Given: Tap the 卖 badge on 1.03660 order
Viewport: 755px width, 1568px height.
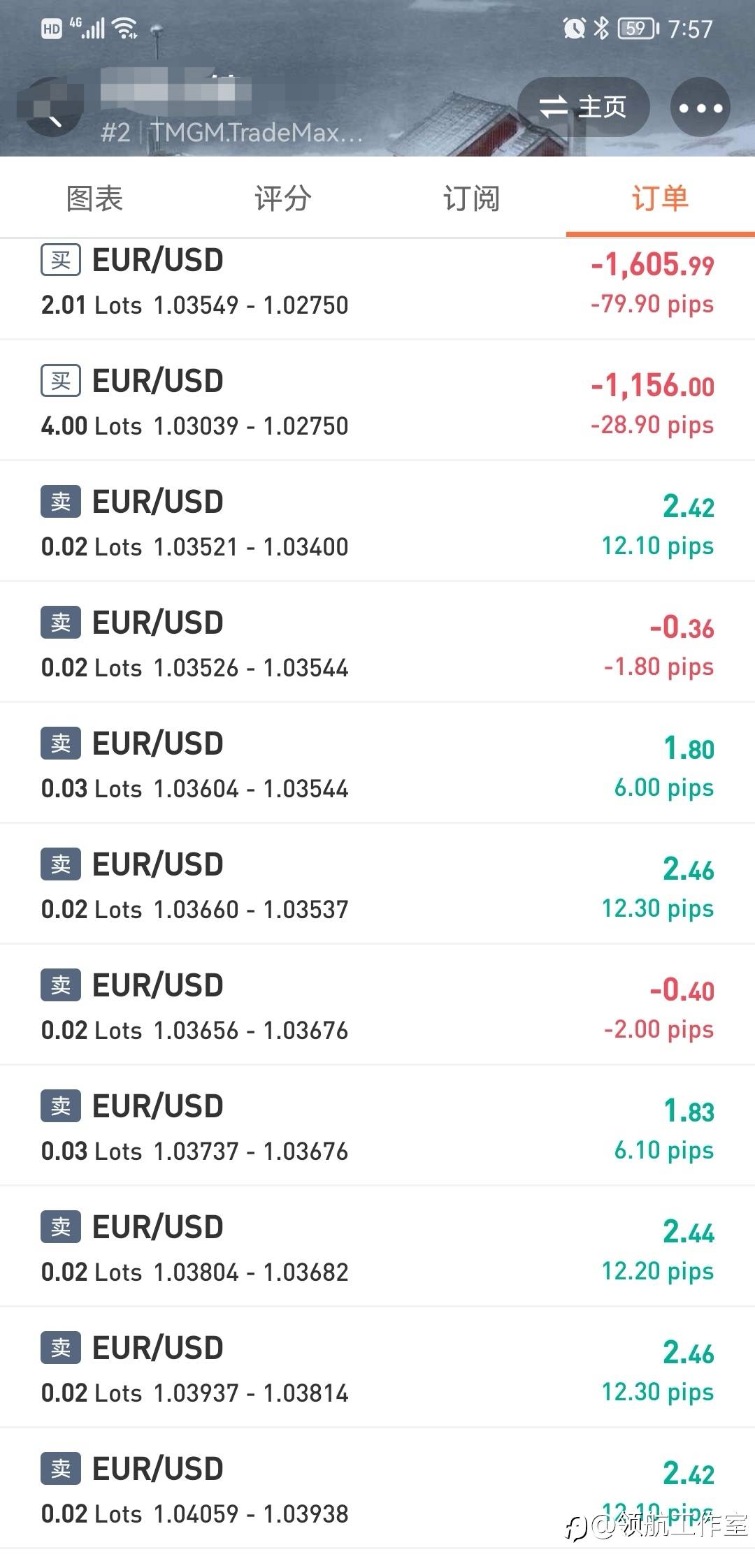Looking at the screenshot, I should pyautogui.click(x=61, y=864).
